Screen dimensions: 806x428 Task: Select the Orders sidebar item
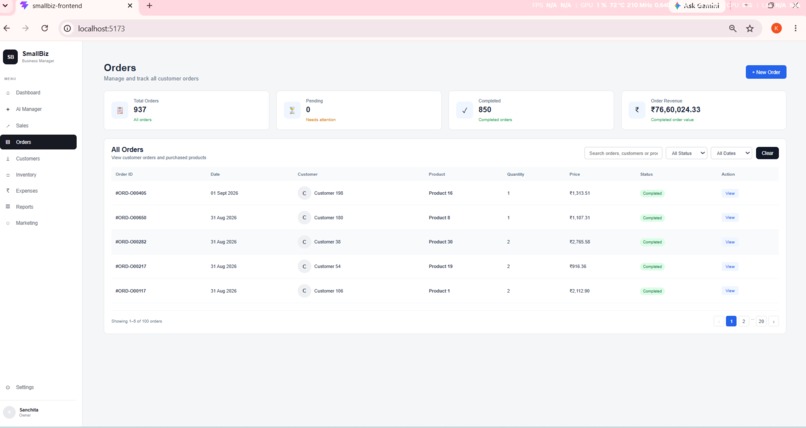38,142
